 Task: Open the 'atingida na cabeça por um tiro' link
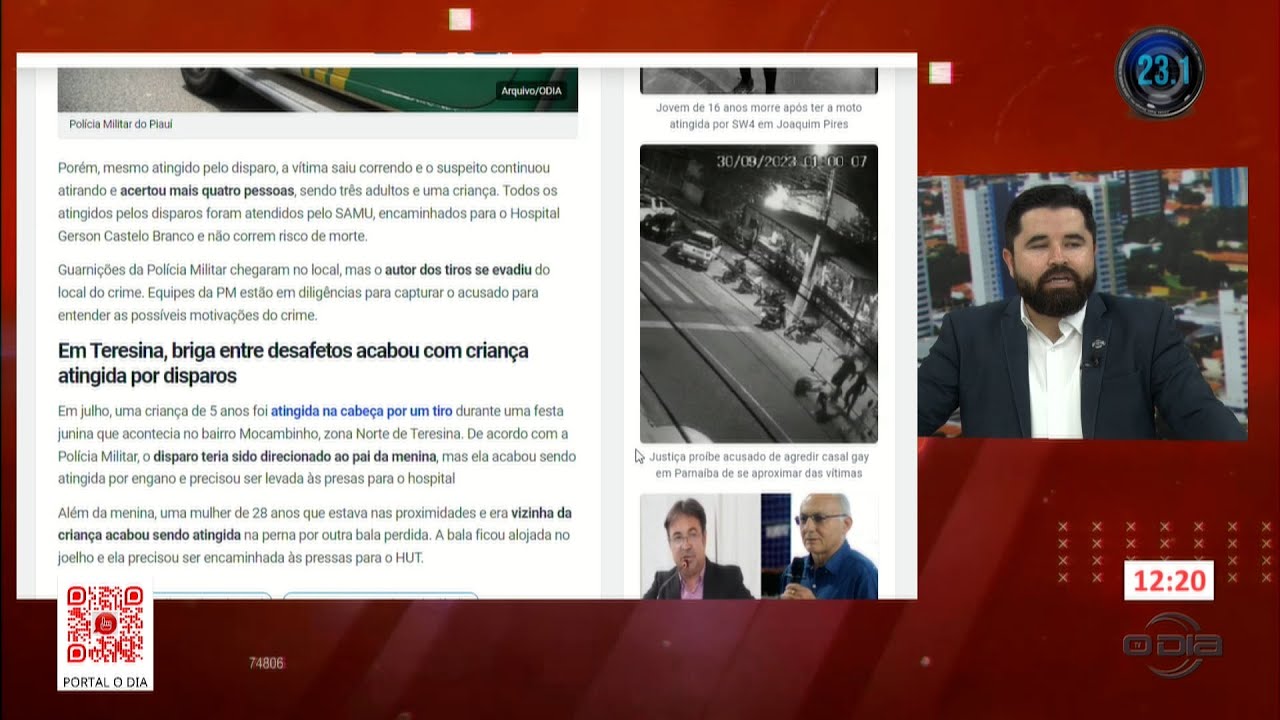[362, 410]
